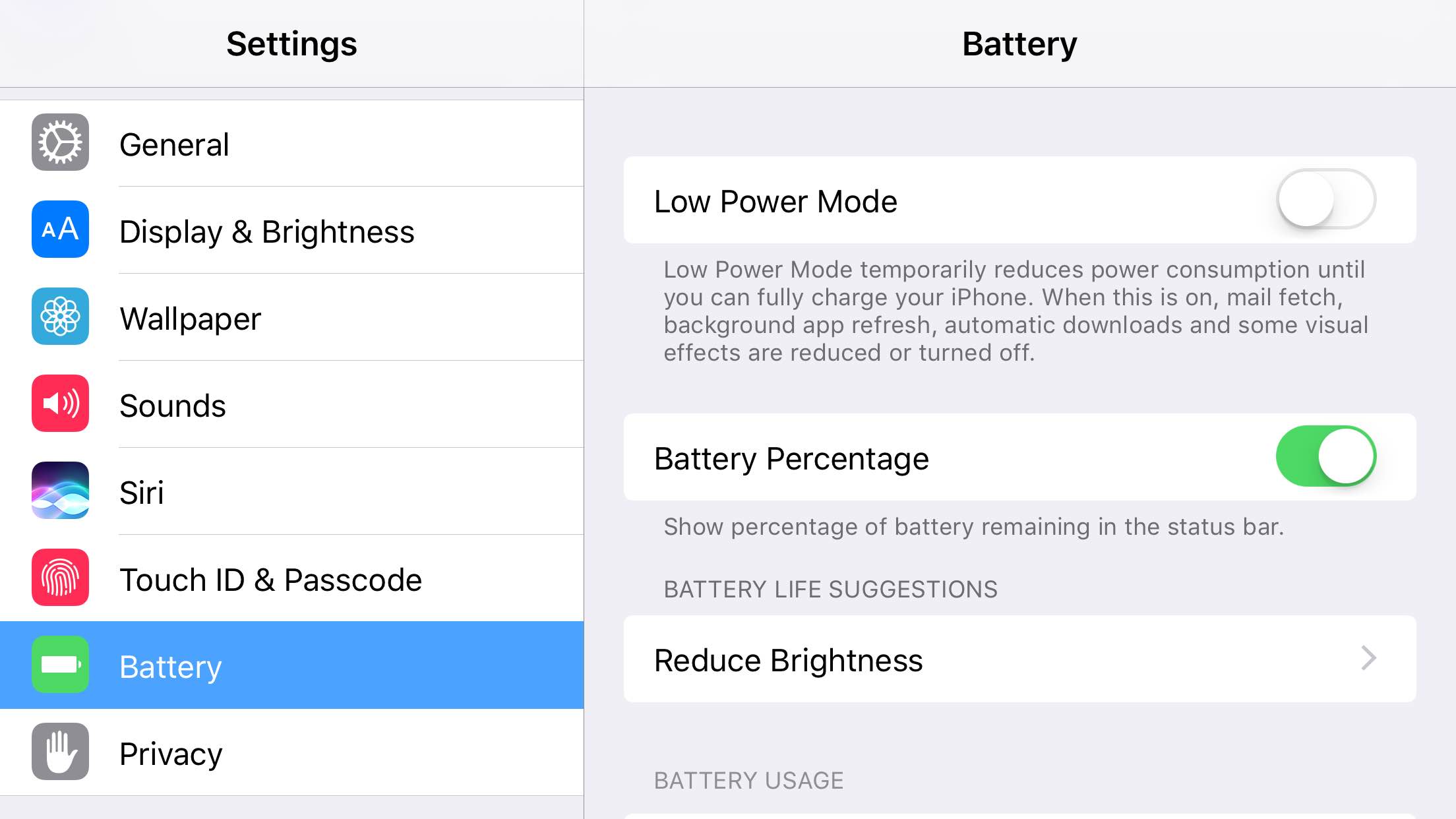This screenshot has height=819, width=1456.
Task: Select the highlighted Battery label
Action: (171, 667)
